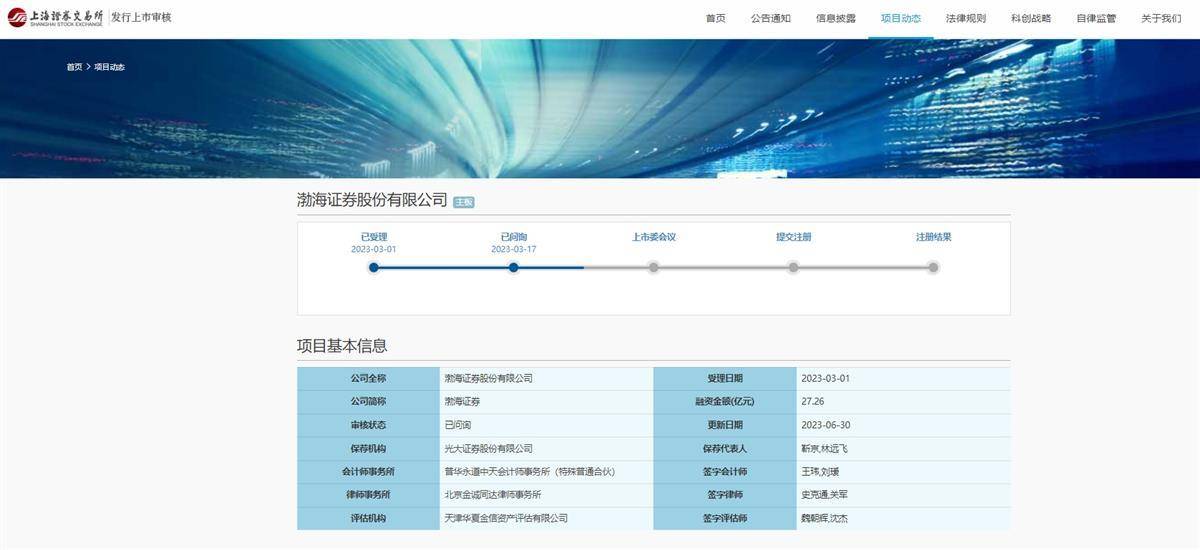Click the 上市委会议 stage label
1200x550 pixels.
(x=653, y=237)
